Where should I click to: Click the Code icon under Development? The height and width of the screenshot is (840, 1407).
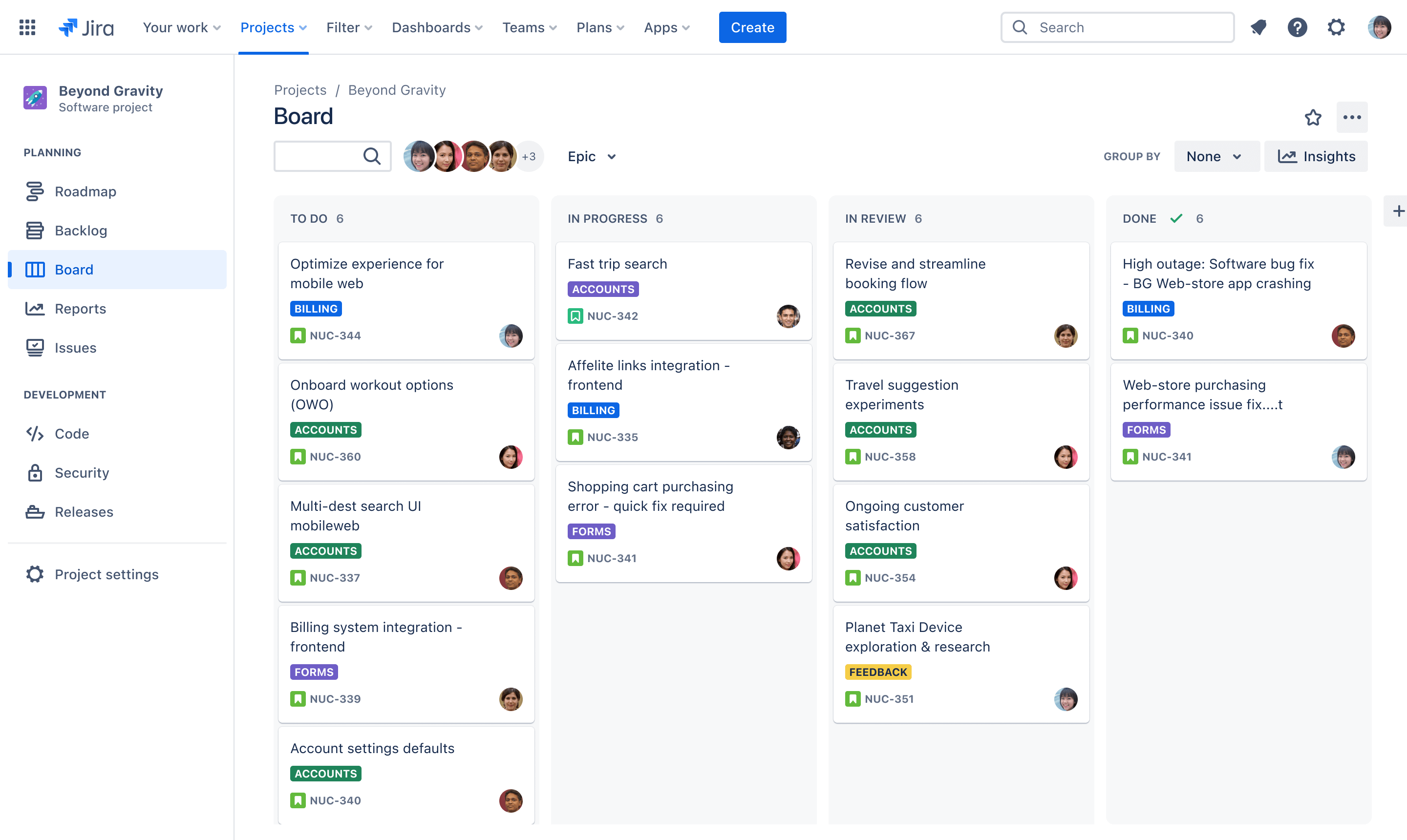click(34, 432)
